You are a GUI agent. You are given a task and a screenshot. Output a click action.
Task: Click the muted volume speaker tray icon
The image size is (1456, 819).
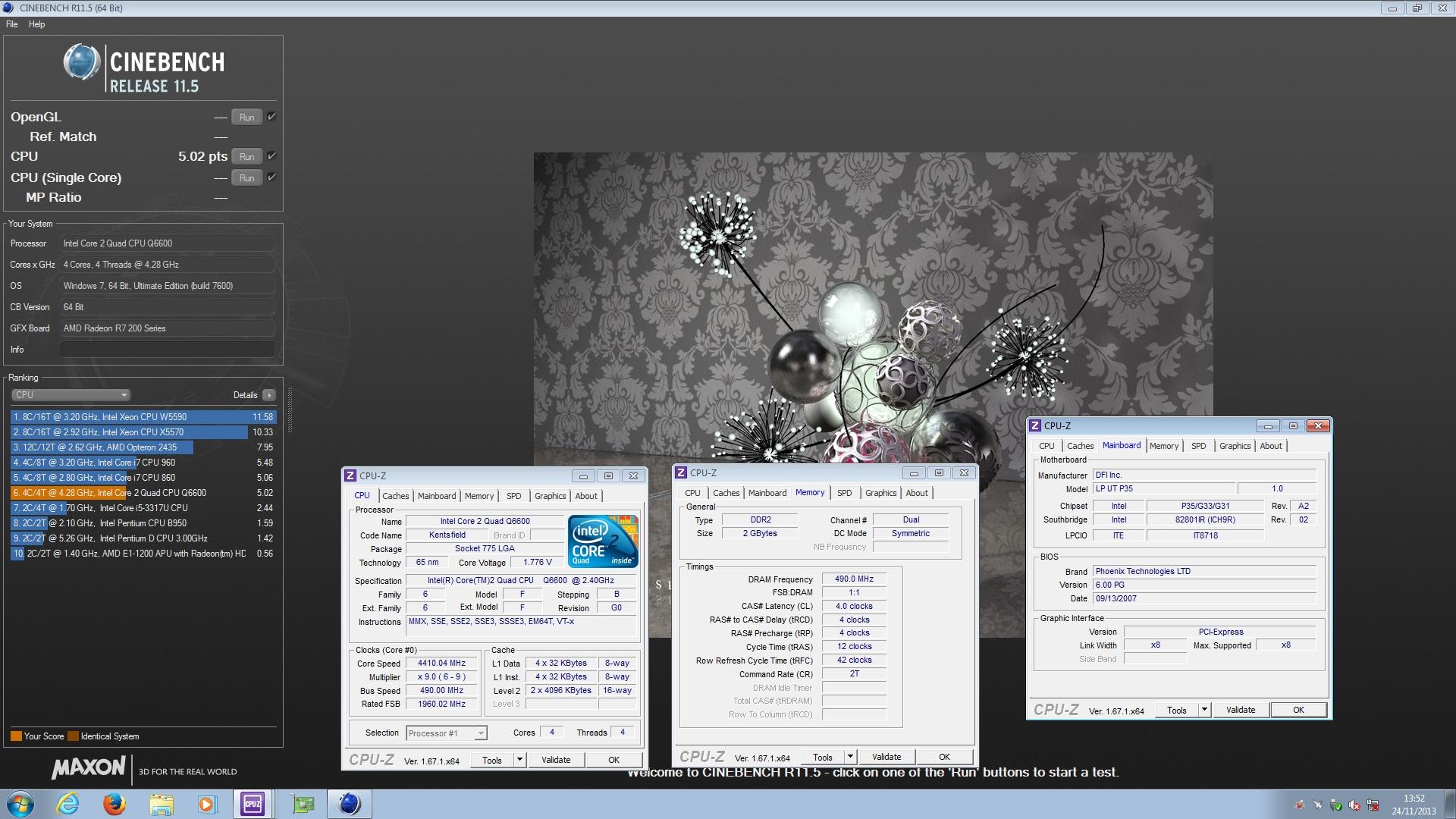coord(1354,805)
